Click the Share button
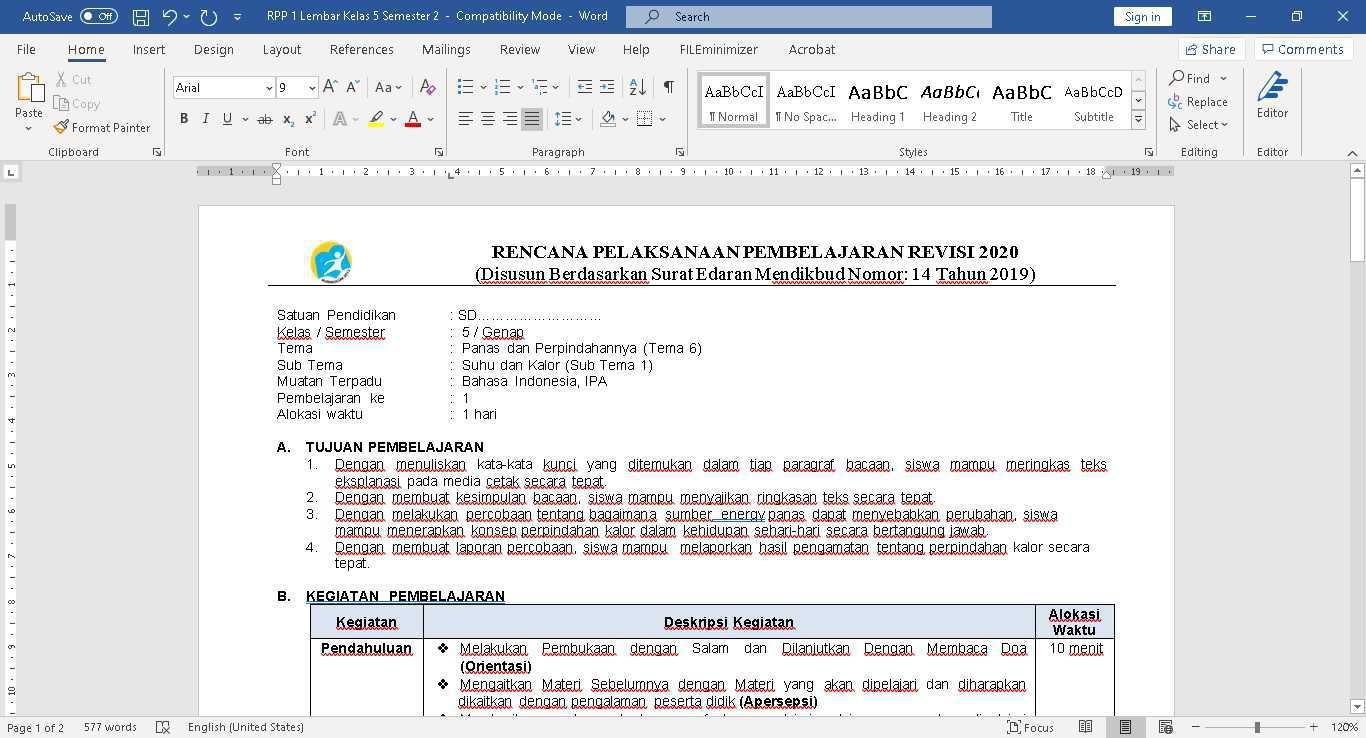This screenshot has height=738, width=1366. coord(1209,48)
